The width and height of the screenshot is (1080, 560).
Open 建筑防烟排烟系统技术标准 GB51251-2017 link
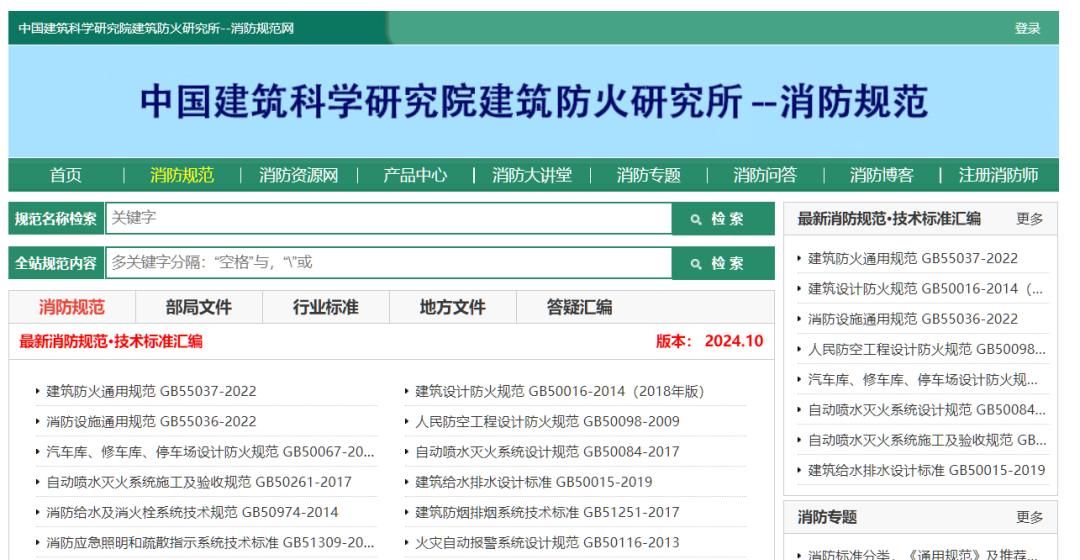click(x=547, y=512)
